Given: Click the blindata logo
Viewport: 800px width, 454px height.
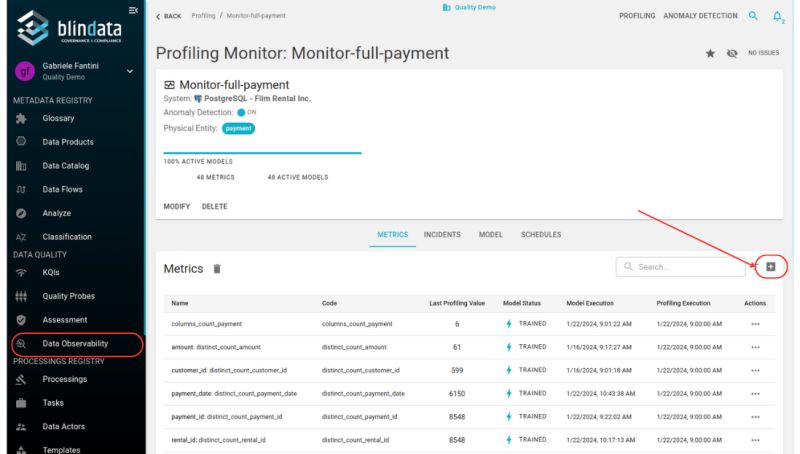Looking at the screenshot, I should click(x=69, y=29).
